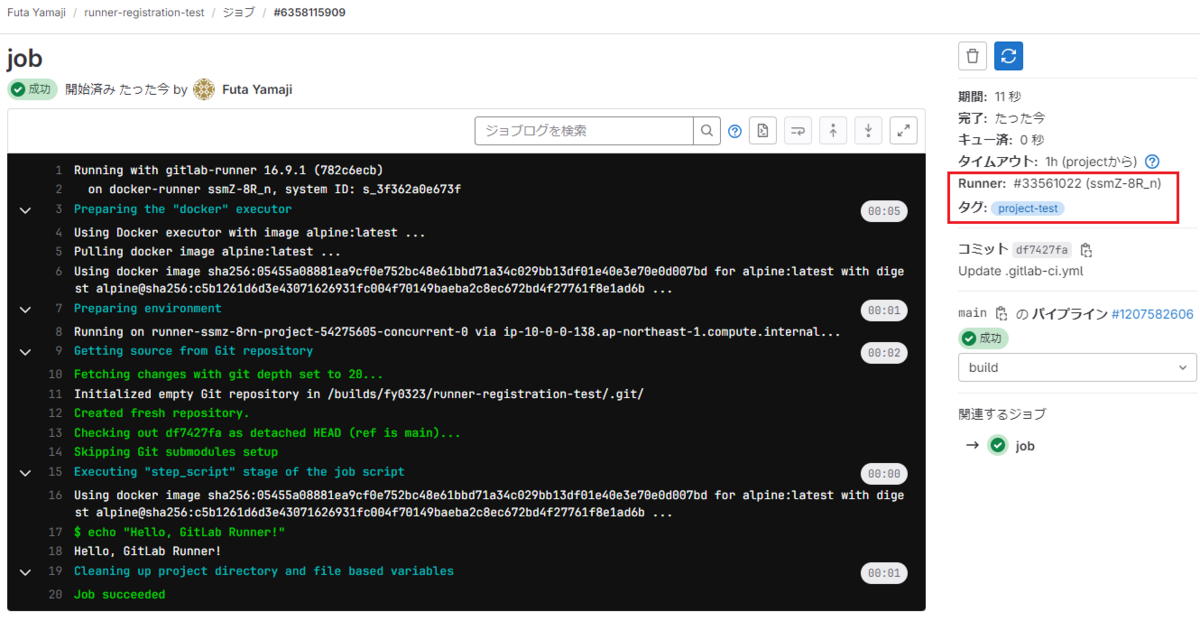Click commit hash df7427fa link
Image resolution: width=1200 pixels, height=621 pixels.
coord(1042,250)
